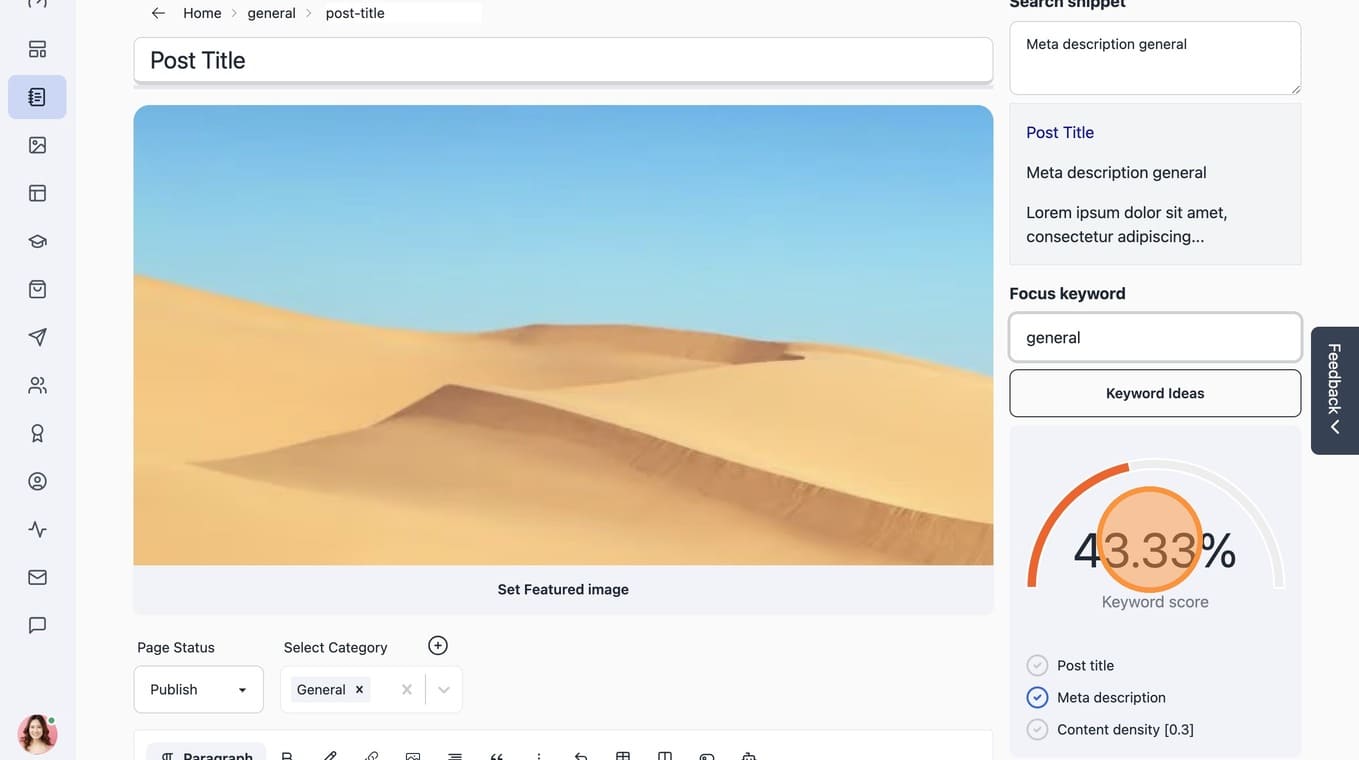Open the Paragraph style dropdown
The height and width of the screenshot is (760, 1359).
[206, 753]
